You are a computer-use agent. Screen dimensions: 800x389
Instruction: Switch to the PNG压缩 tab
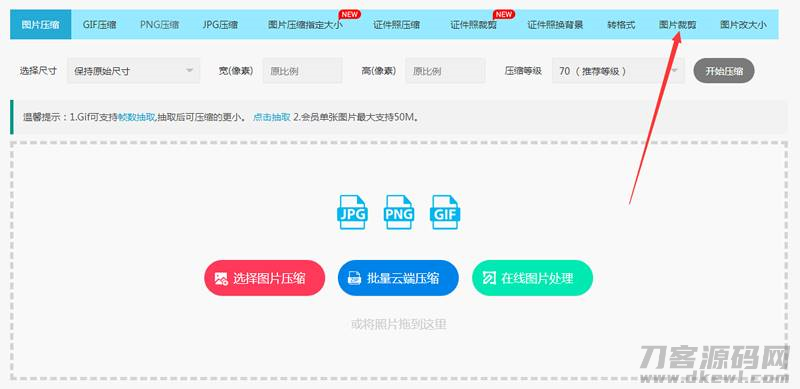click(159, 25)
